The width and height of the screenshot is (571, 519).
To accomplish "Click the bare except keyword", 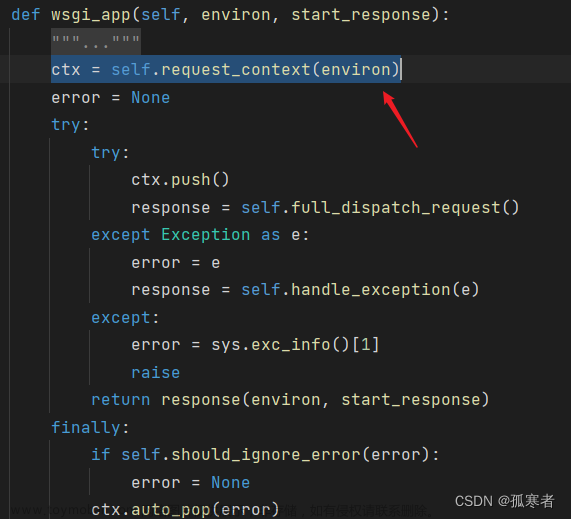I will point(121,318).
